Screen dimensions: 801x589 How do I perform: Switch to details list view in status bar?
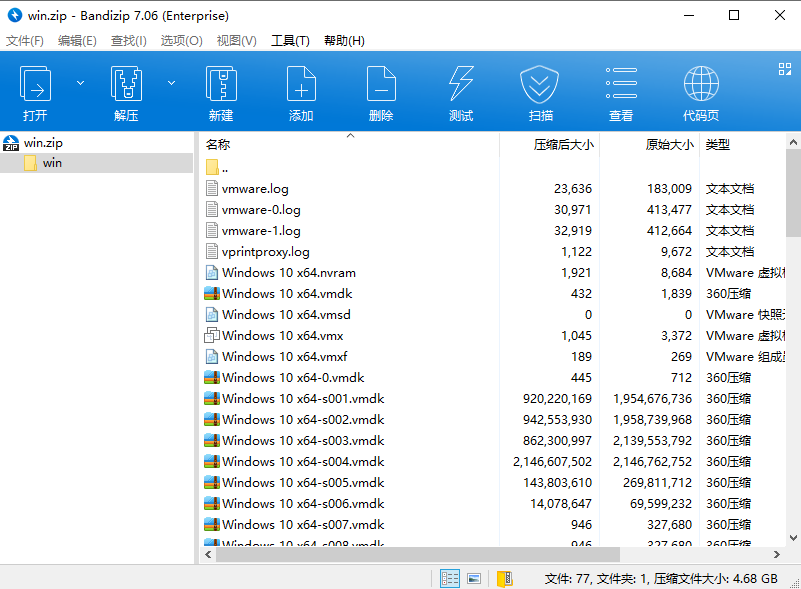(450, 578)
